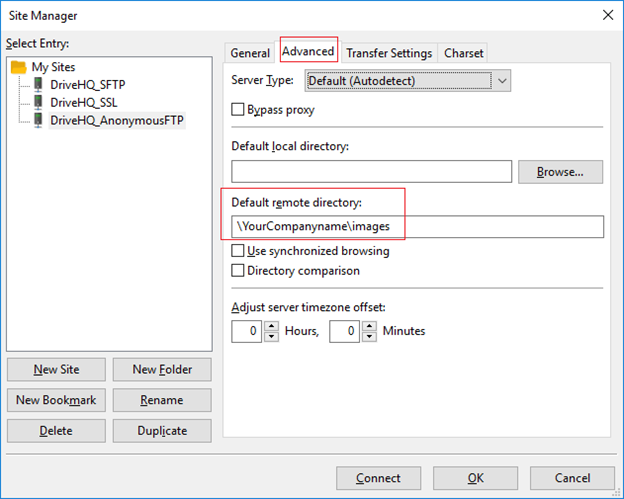
Task: Select the DriveHQ_SFTP server icon
Action: point(39,85)
